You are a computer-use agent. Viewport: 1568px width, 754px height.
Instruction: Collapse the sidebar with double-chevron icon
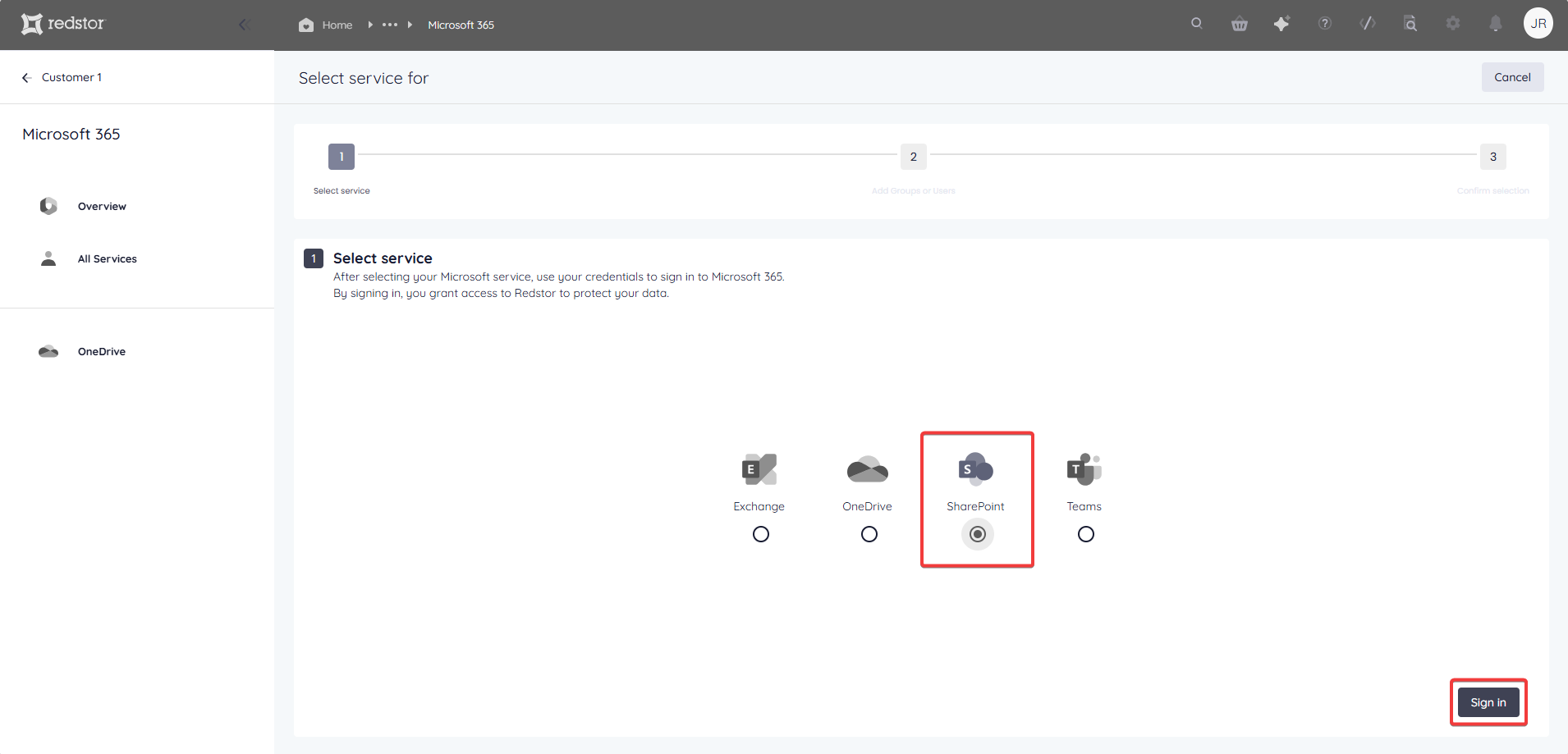pos(244,25)
